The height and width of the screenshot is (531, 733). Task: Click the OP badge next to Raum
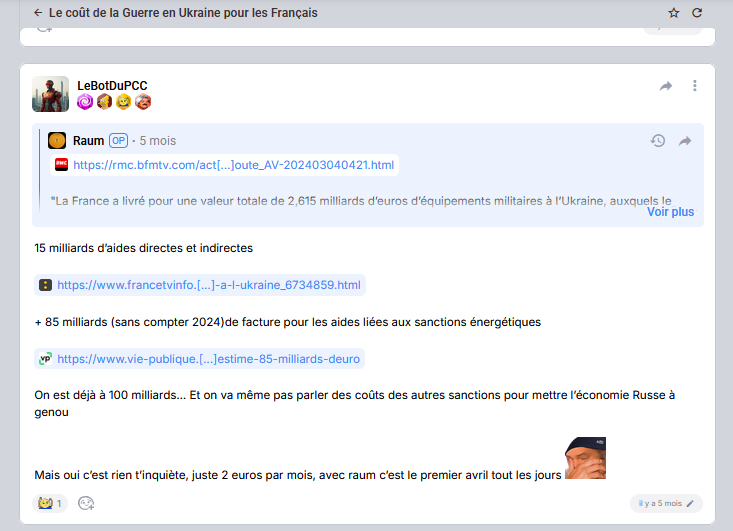click(x=118, y=141)
